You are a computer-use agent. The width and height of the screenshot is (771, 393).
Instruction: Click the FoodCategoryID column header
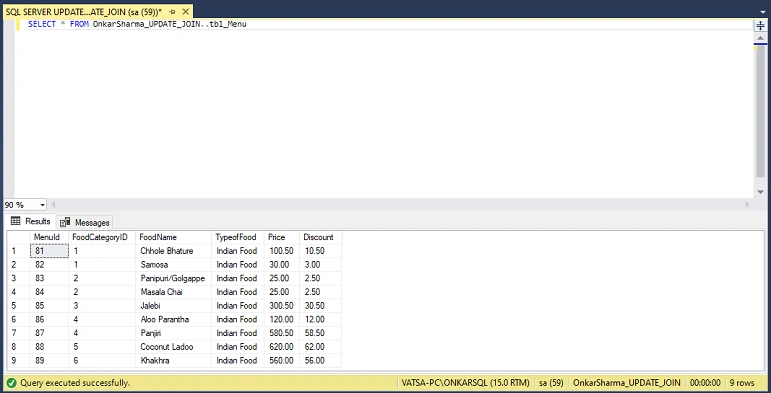(x=102, y=237)
